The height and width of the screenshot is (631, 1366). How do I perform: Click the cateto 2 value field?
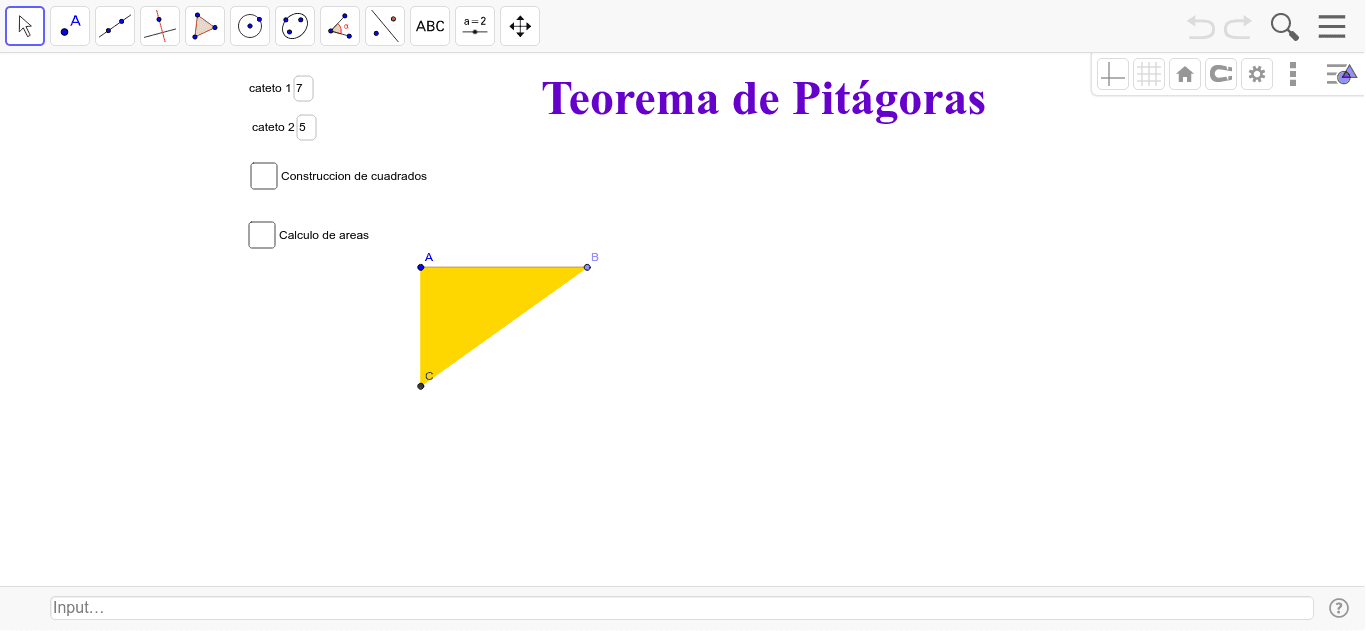[306, 127]
